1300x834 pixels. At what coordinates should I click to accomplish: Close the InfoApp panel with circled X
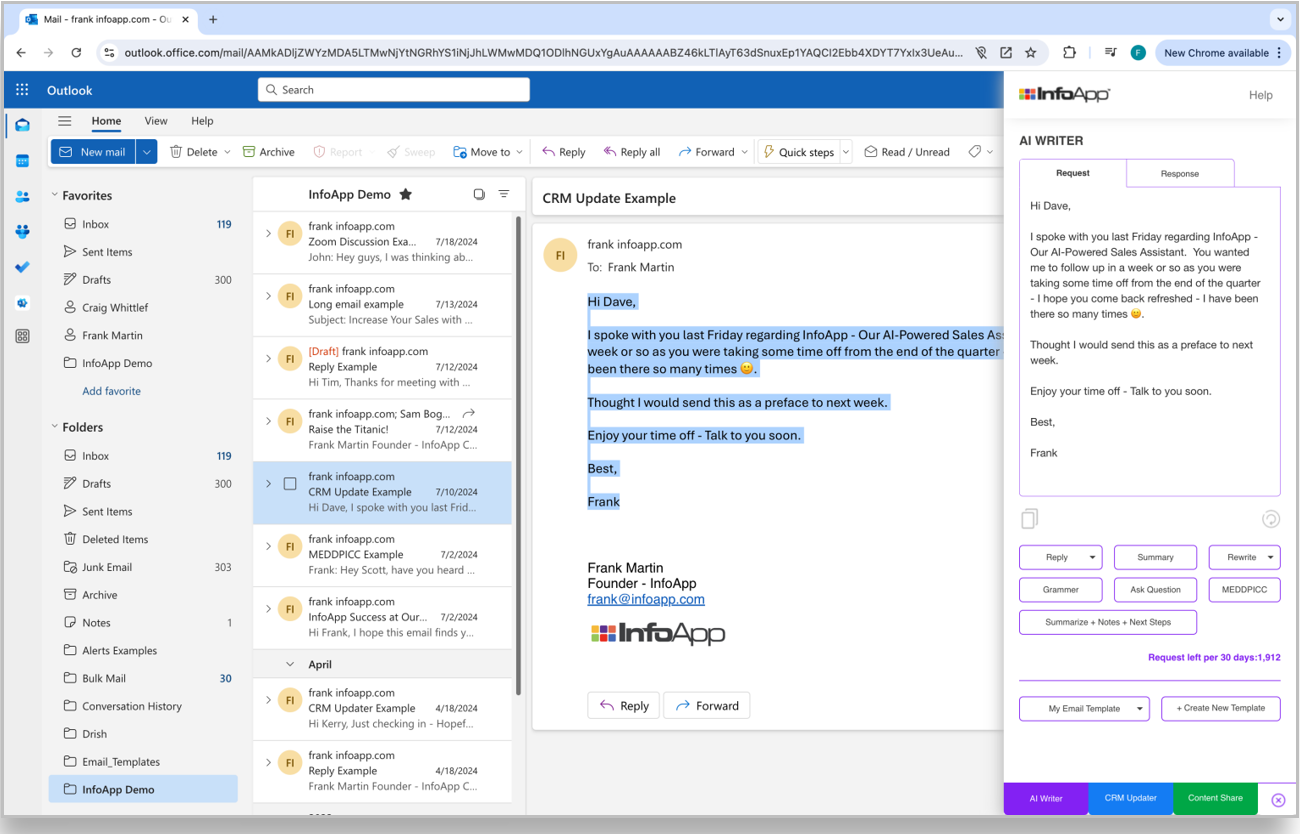1278,800
